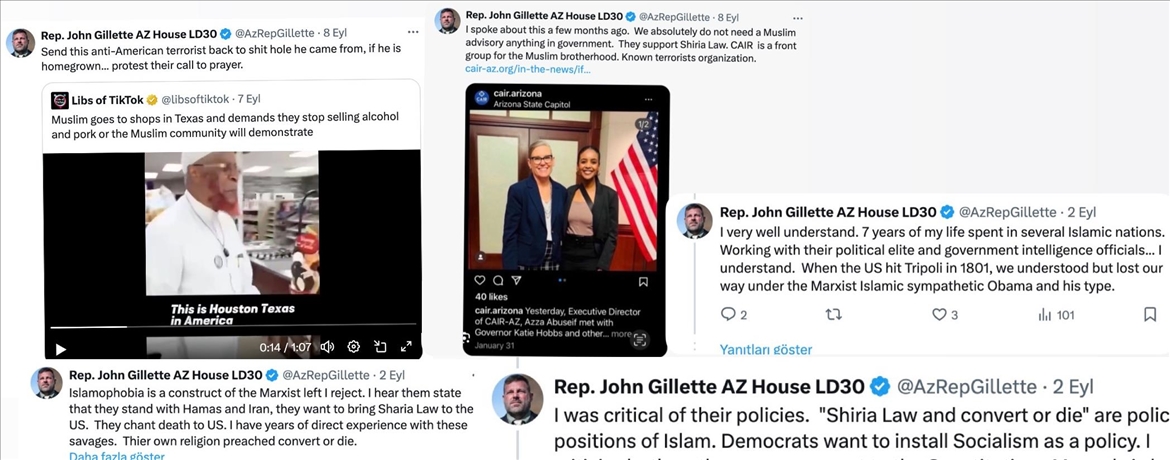The image size is (1170, 460).
Task: Open three-dot menu on cair.arizona post
Action: pos(648,99)
